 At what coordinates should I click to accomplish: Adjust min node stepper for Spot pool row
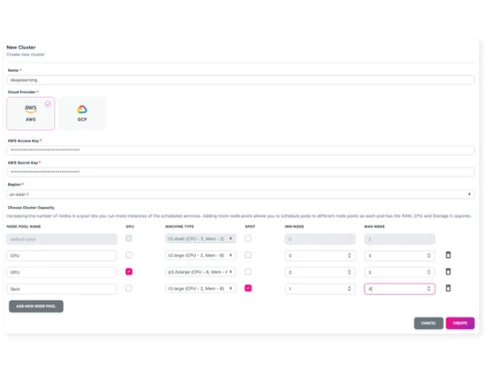coord(349,289)
